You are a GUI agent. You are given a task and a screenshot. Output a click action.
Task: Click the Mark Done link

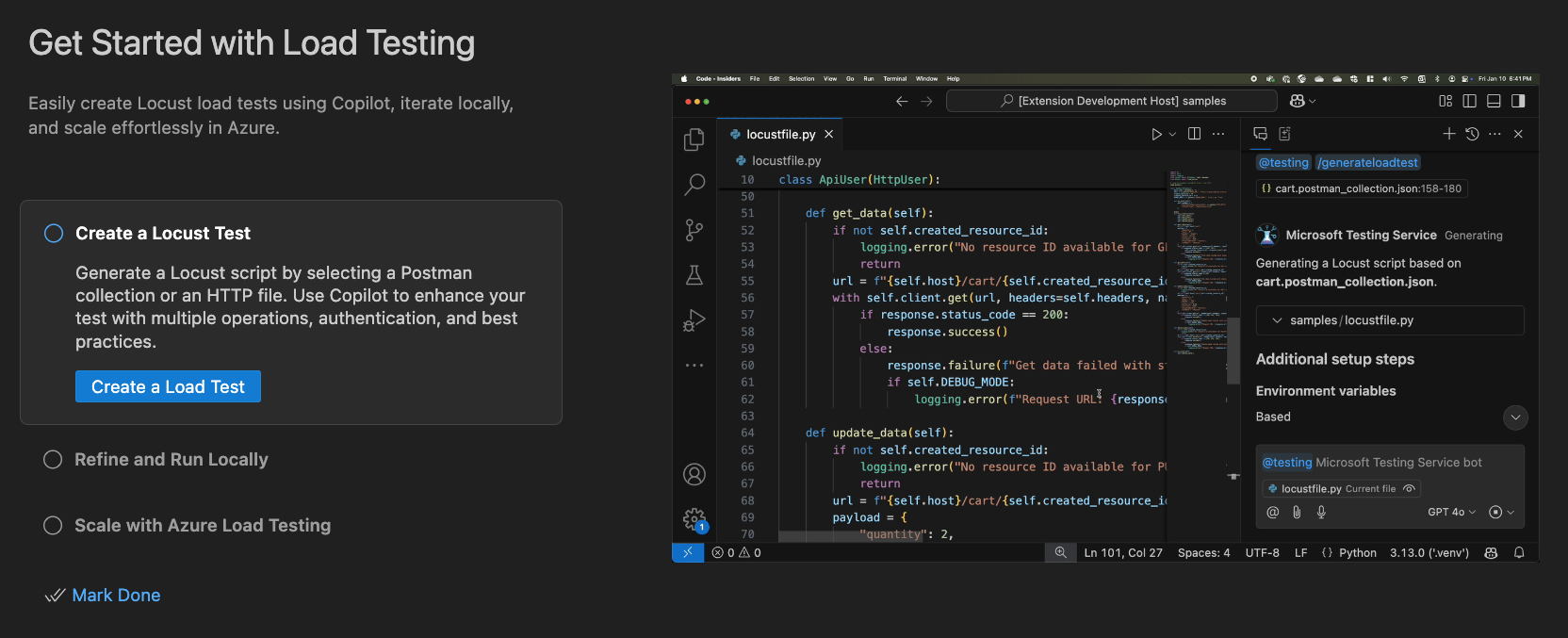[116, 595]
